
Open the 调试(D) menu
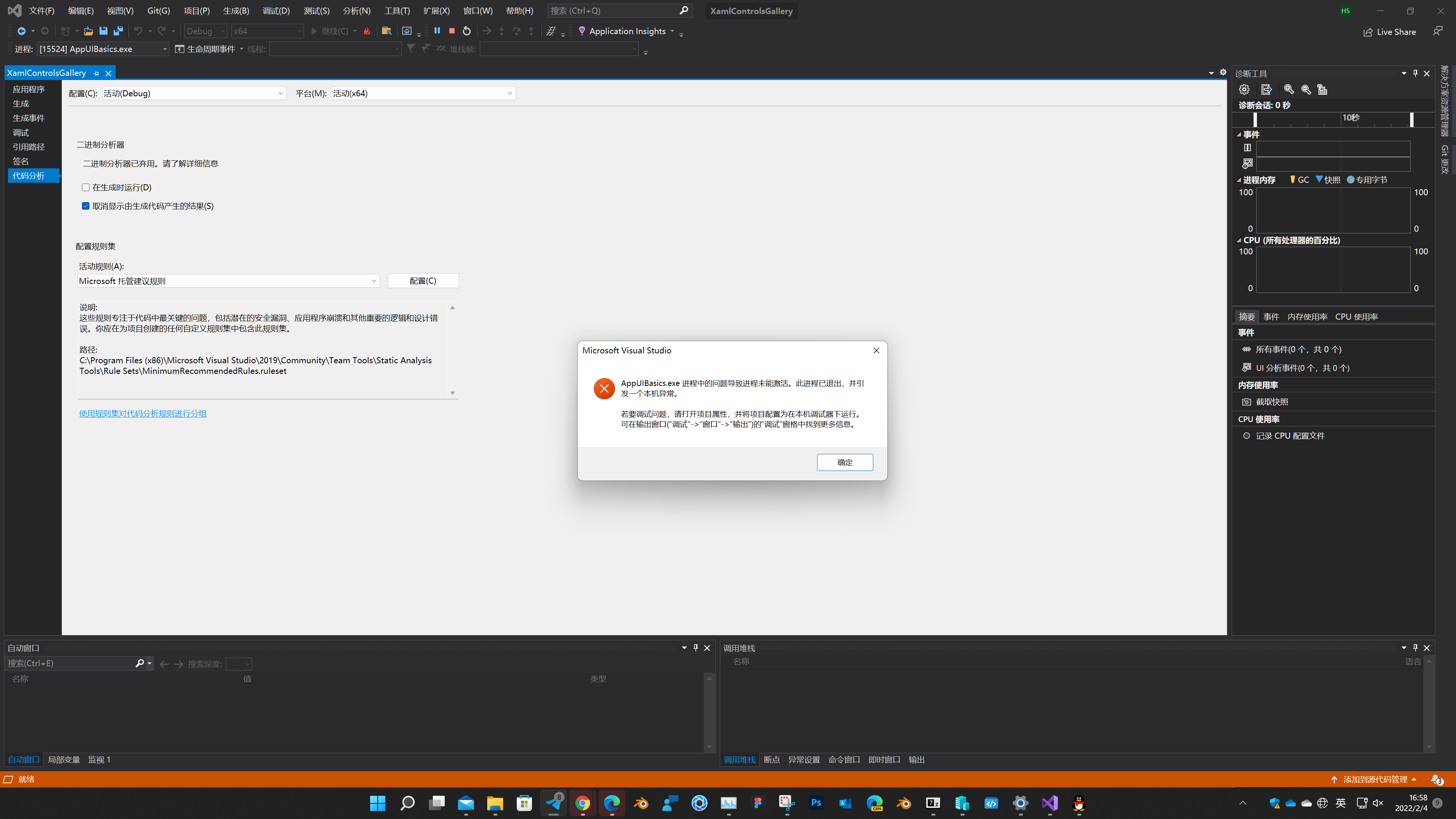coord(276,11)
